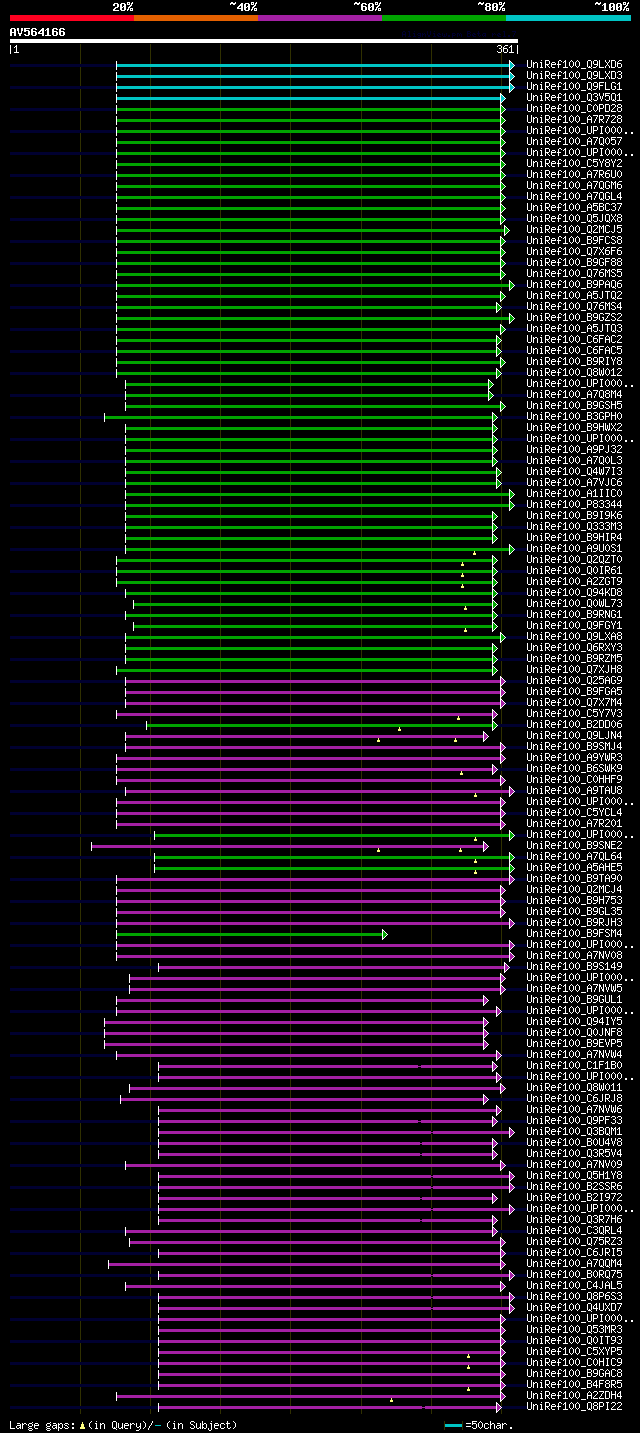Select the UniRef100_B9S149 label
Screen dimensions: 640x1433
pos(574,967)
